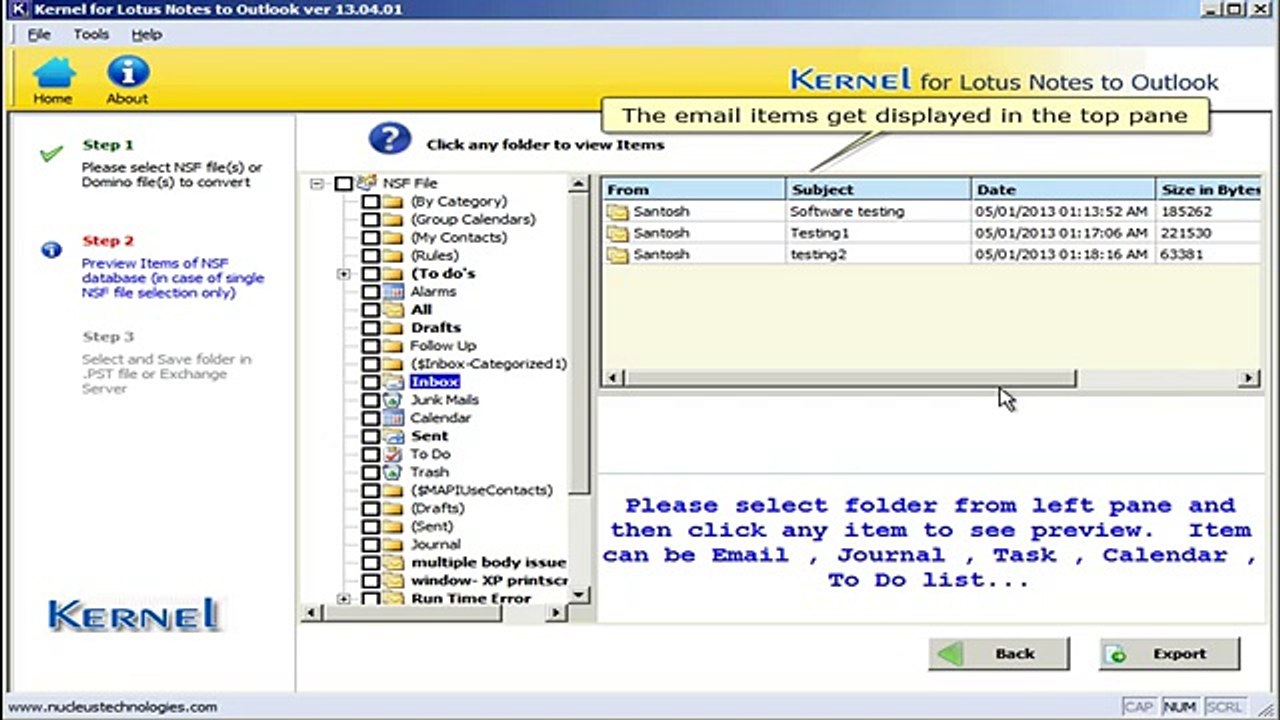This screenshot has width=1280, height=720.
Task: Sort emails by From column header
Action: coord(693,189)
